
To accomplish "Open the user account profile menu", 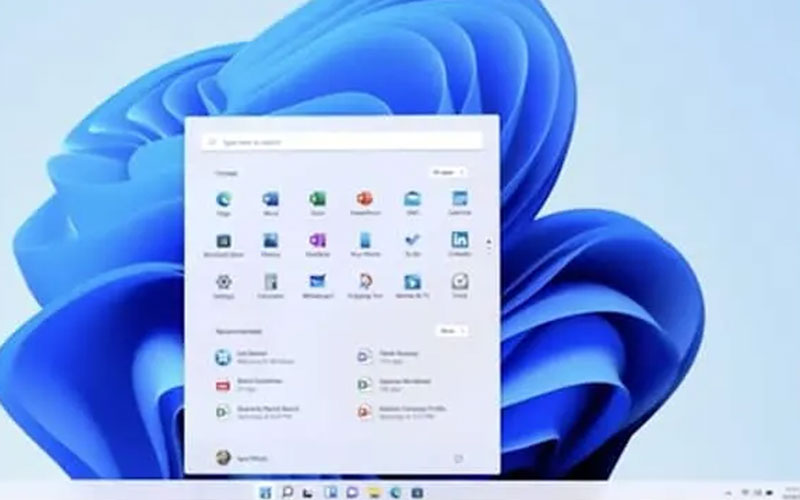I will [x=242, y=458].
